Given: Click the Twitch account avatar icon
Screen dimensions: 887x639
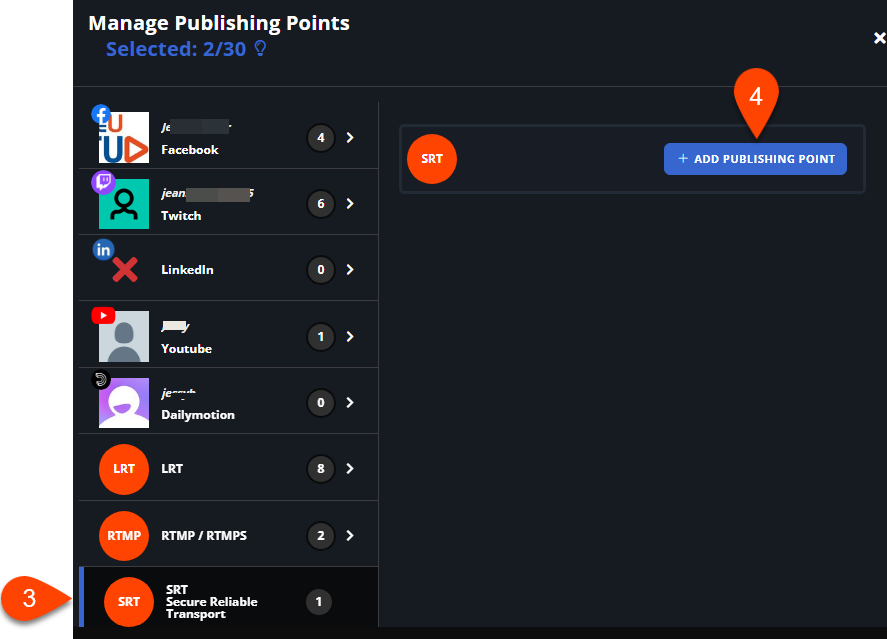Looking at the screenshot, I should click(123, 204).
